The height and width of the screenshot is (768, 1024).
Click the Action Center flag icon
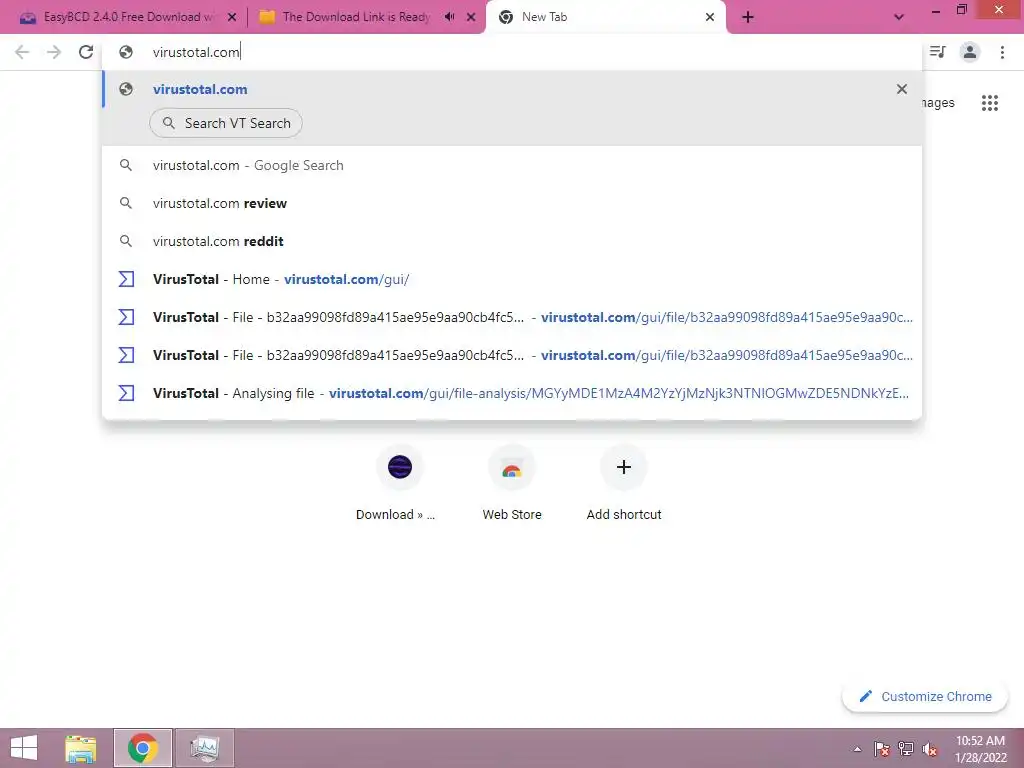[x=881, y=748]
